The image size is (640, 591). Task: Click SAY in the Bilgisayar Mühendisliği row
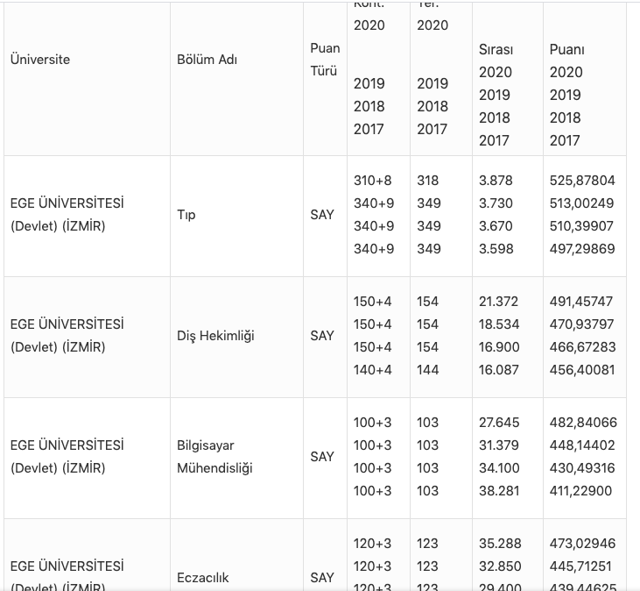[322, 457]
